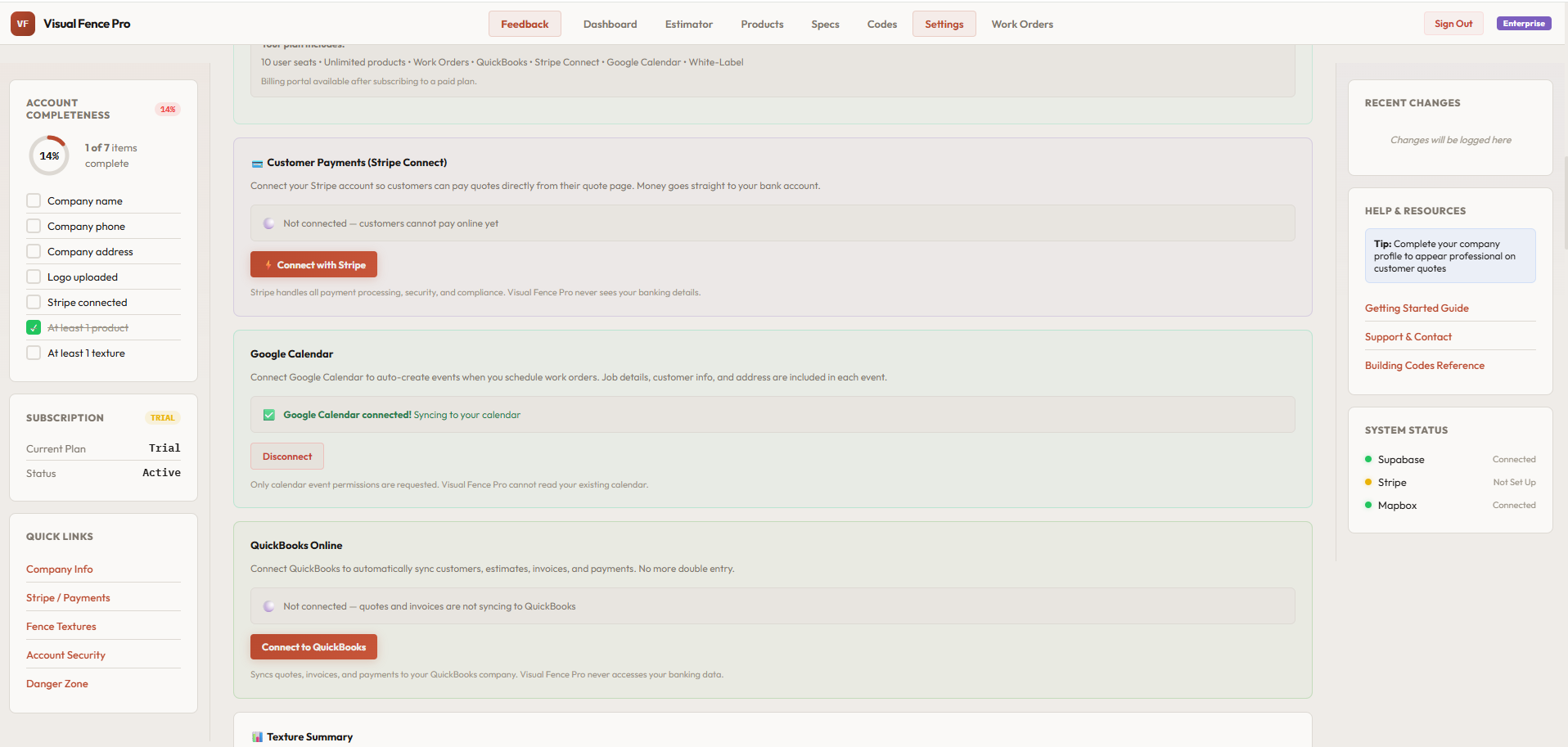The width and height of the screenshot is (1568, 747).
Task: Click the Texture Summary chart icon
Action: click(257, 737)
